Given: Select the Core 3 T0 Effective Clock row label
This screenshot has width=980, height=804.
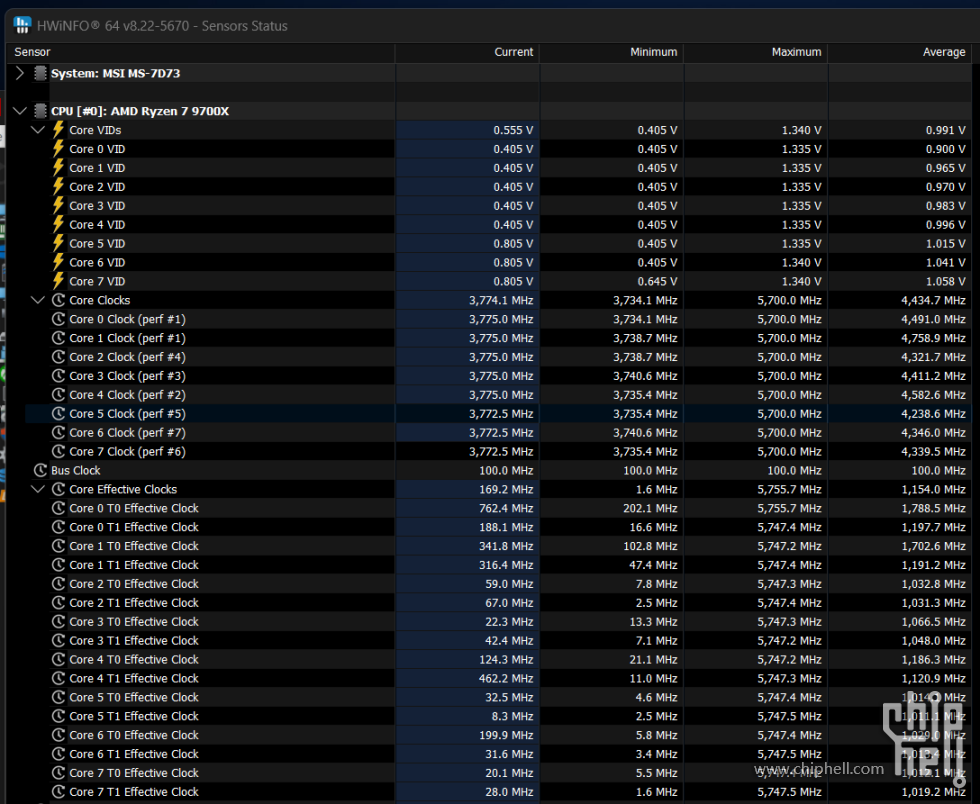Looking at the screenshot, I should pos(134,621).
